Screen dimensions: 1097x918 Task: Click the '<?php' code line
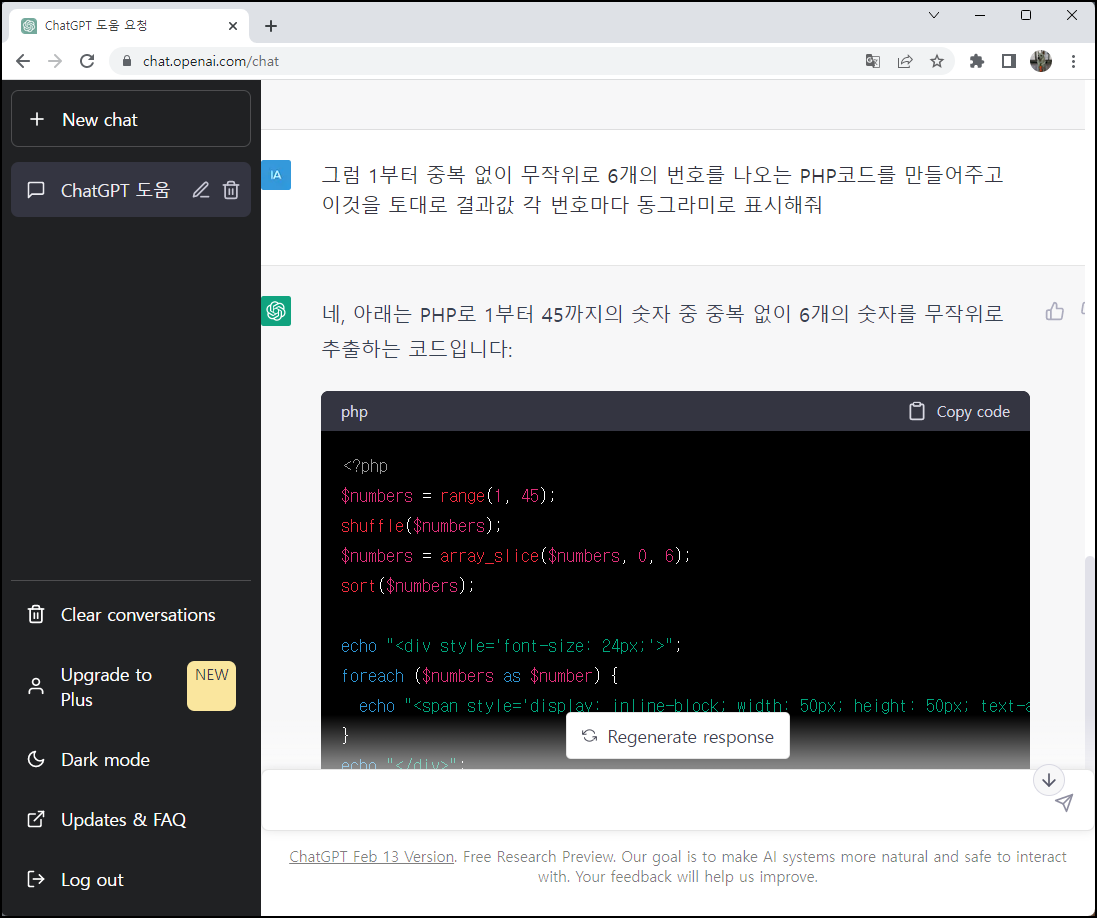[x=365, y=465]
